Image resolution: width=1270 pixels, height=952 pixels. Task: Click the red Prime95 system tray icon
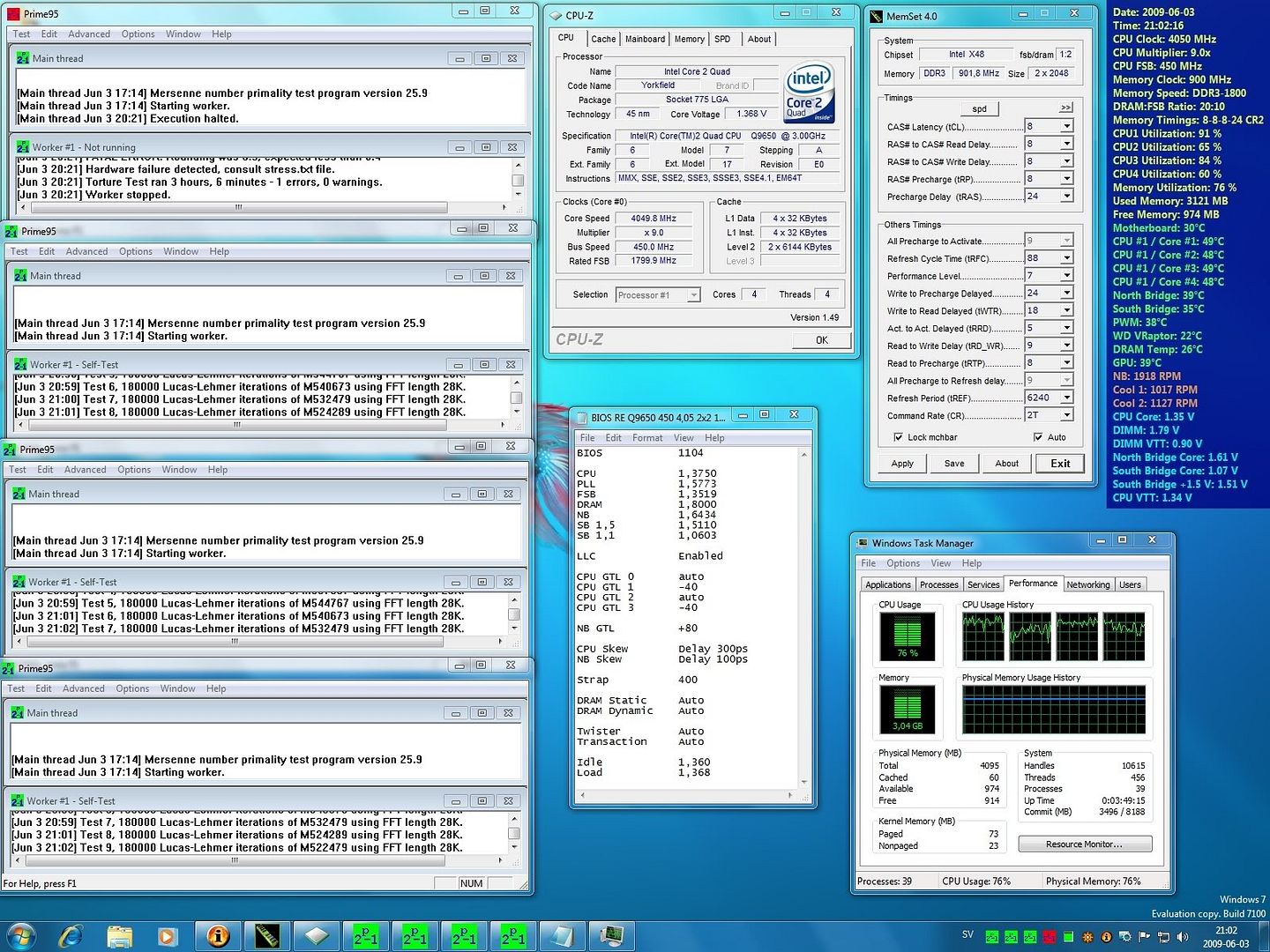coord(1050,937)
